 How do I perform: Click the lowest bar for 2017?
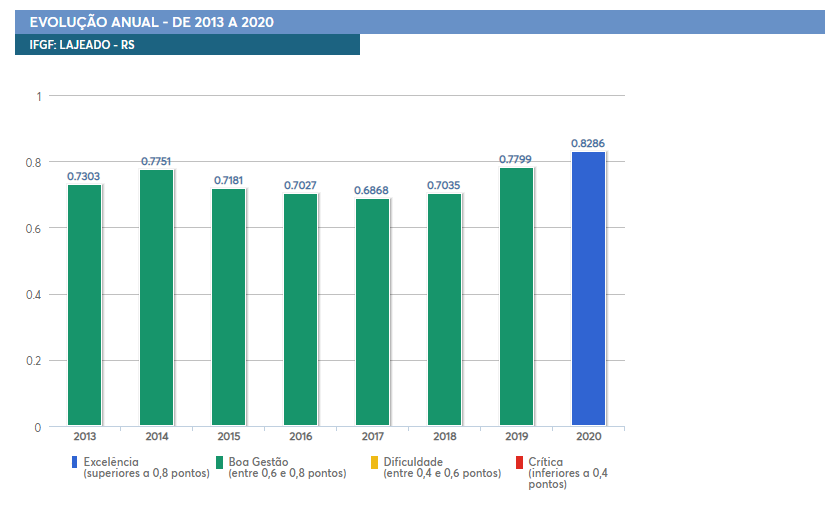click(x=372, y=312)
